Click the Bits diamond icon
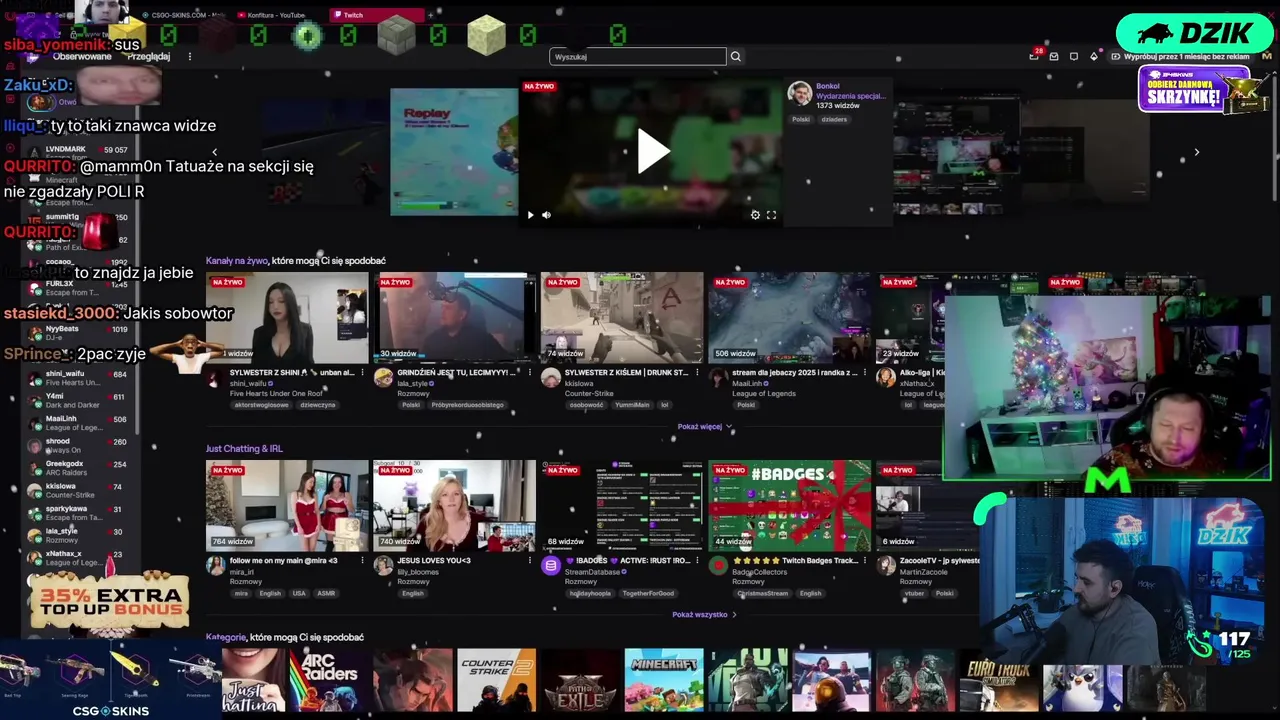1280x720 pixels. [1094, 57]
